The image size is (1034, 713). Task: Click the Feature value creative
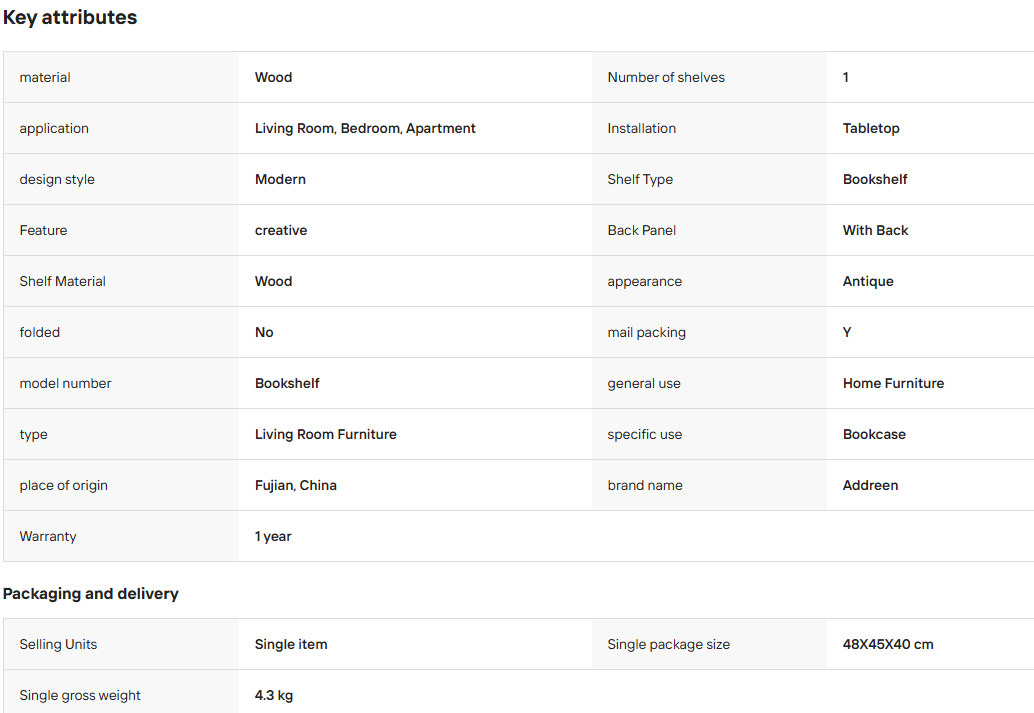click(x=281, y=230)
